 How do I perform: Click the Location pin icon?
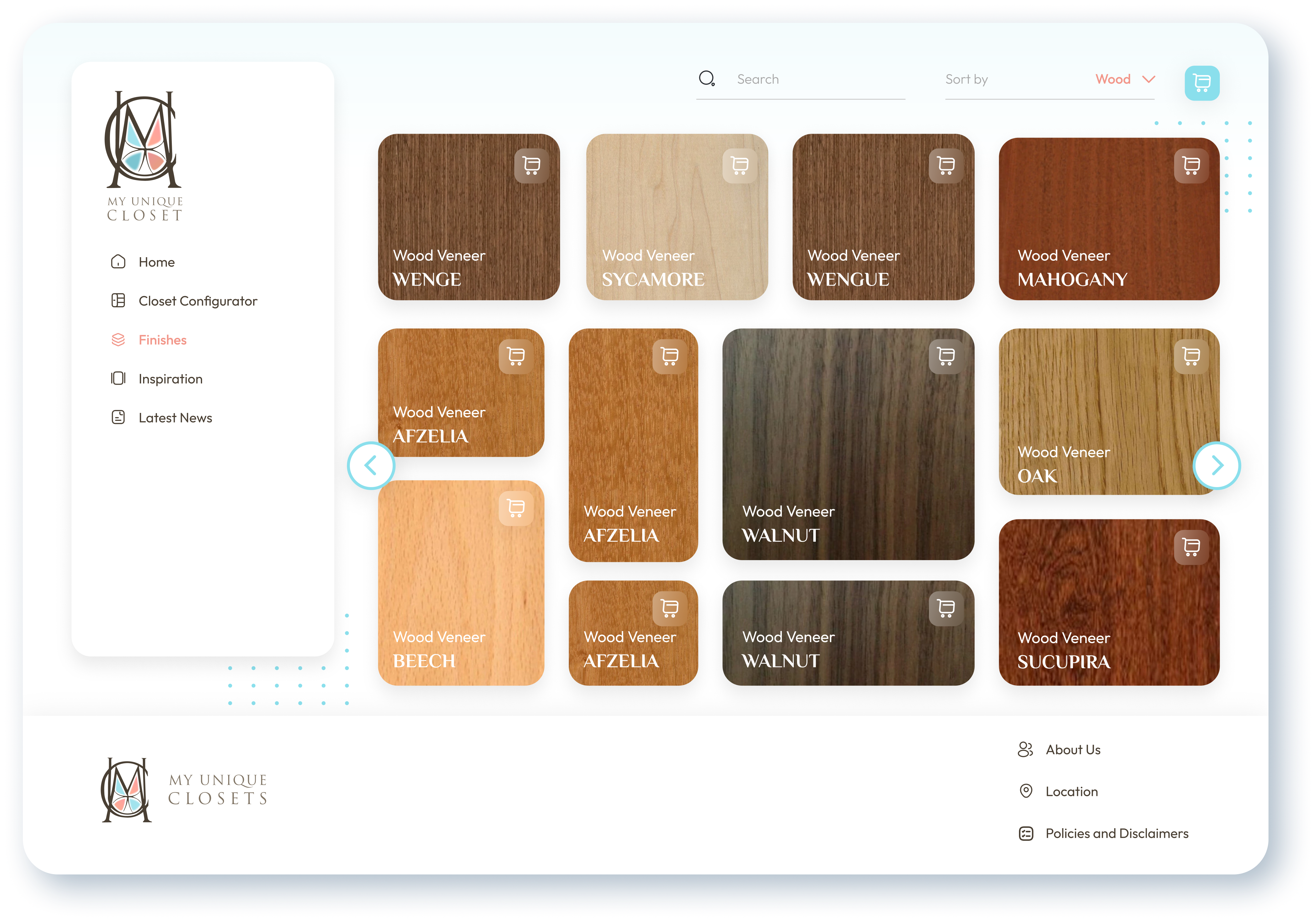pyautogui.click(x=1026, y=791)
